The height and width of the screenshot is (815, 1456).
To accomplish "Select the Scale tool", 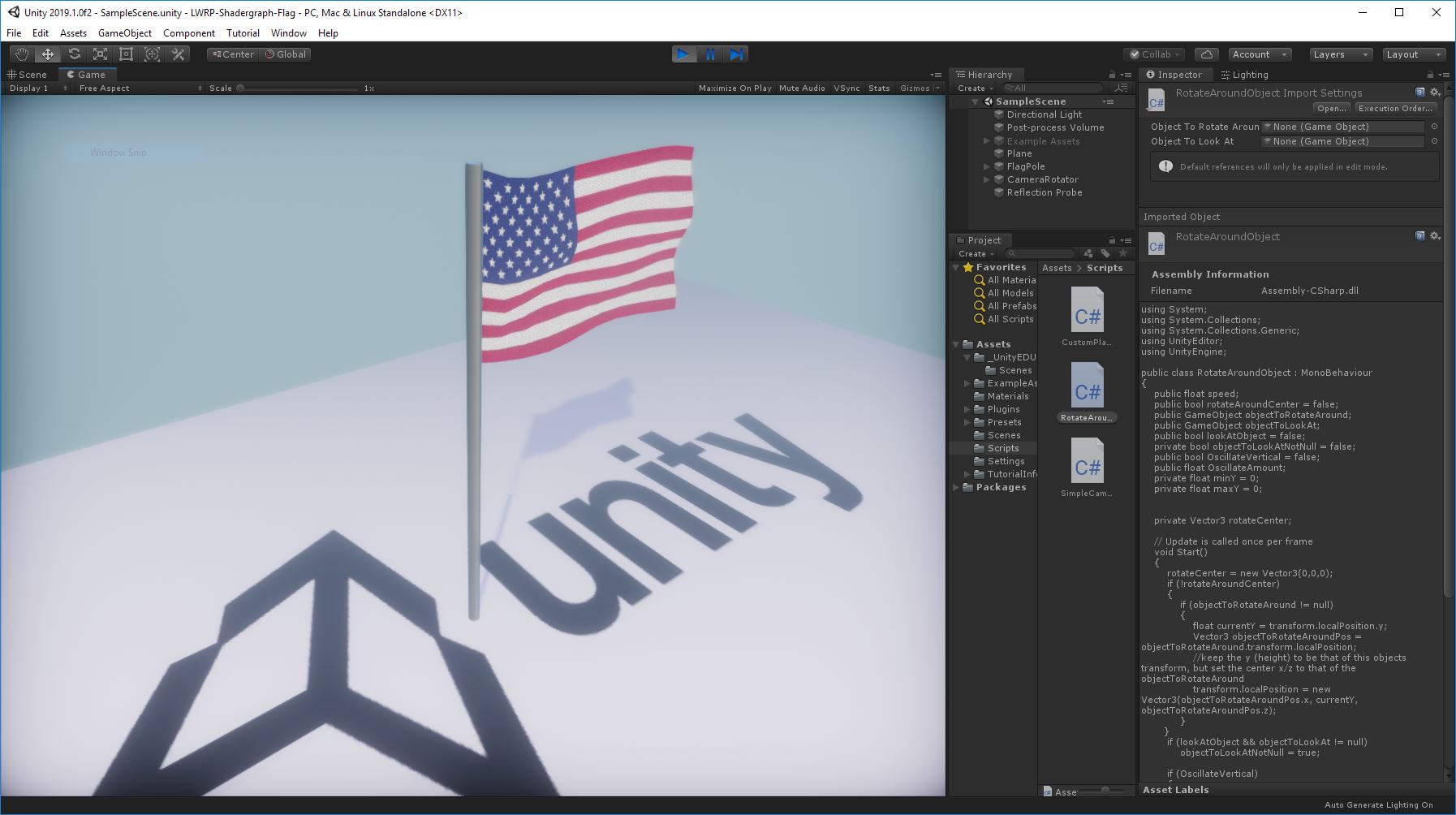I will [x=100, y=54].
